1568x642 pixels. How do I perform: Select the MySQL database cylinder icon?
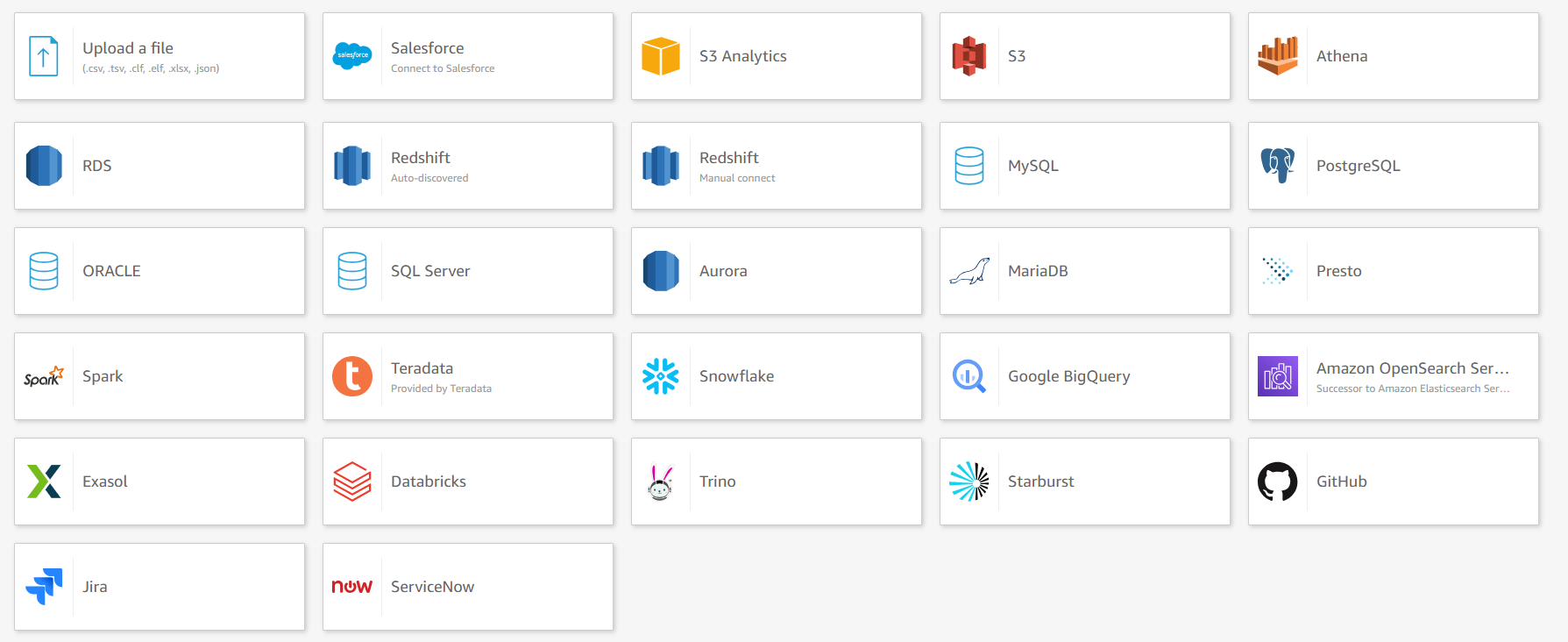click(969, 166)
